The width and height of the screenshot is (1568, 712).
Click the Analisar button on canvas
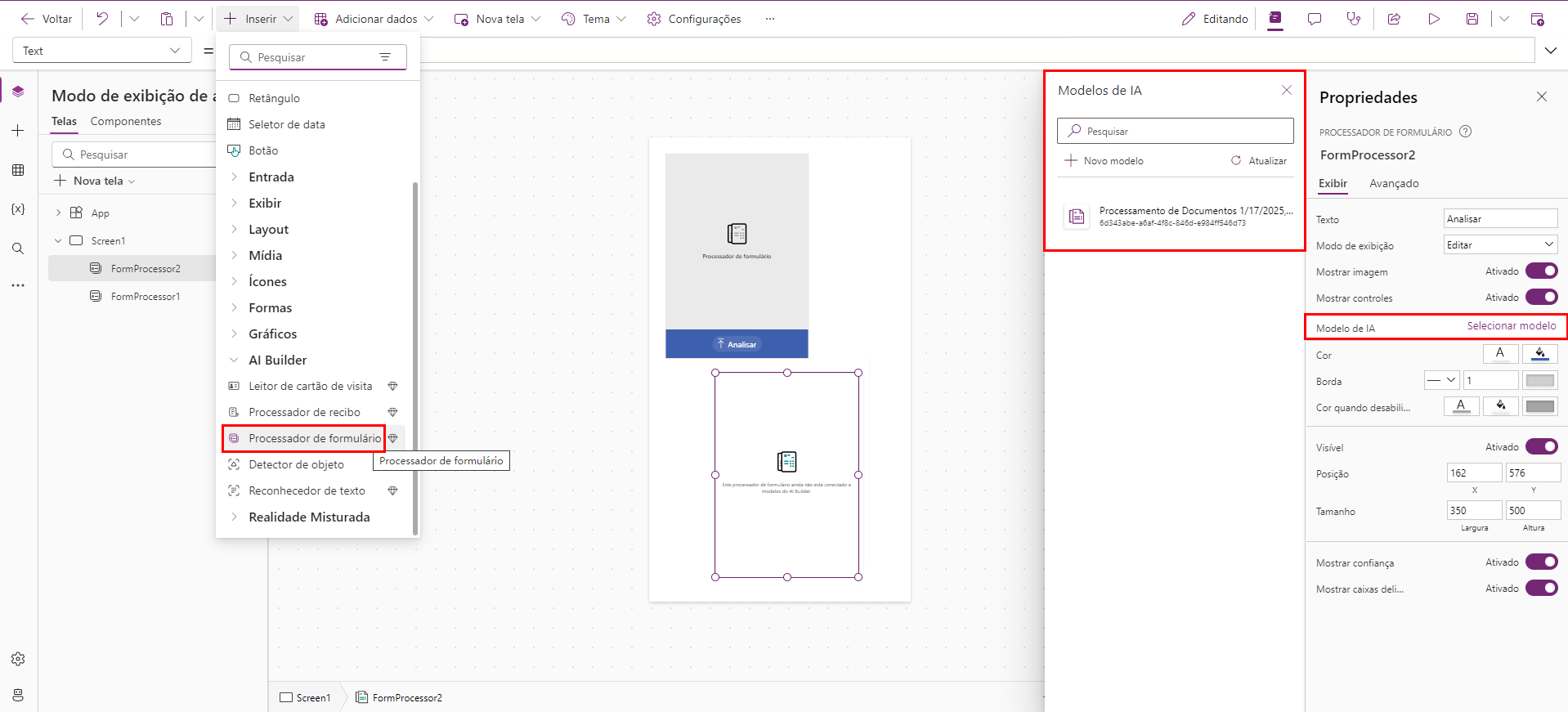(x=737, y=344)
